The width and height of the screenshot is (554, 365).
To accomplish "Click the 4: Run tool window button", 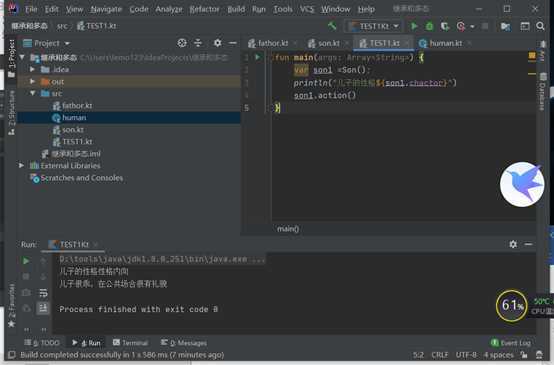I will tap(87, 343).
